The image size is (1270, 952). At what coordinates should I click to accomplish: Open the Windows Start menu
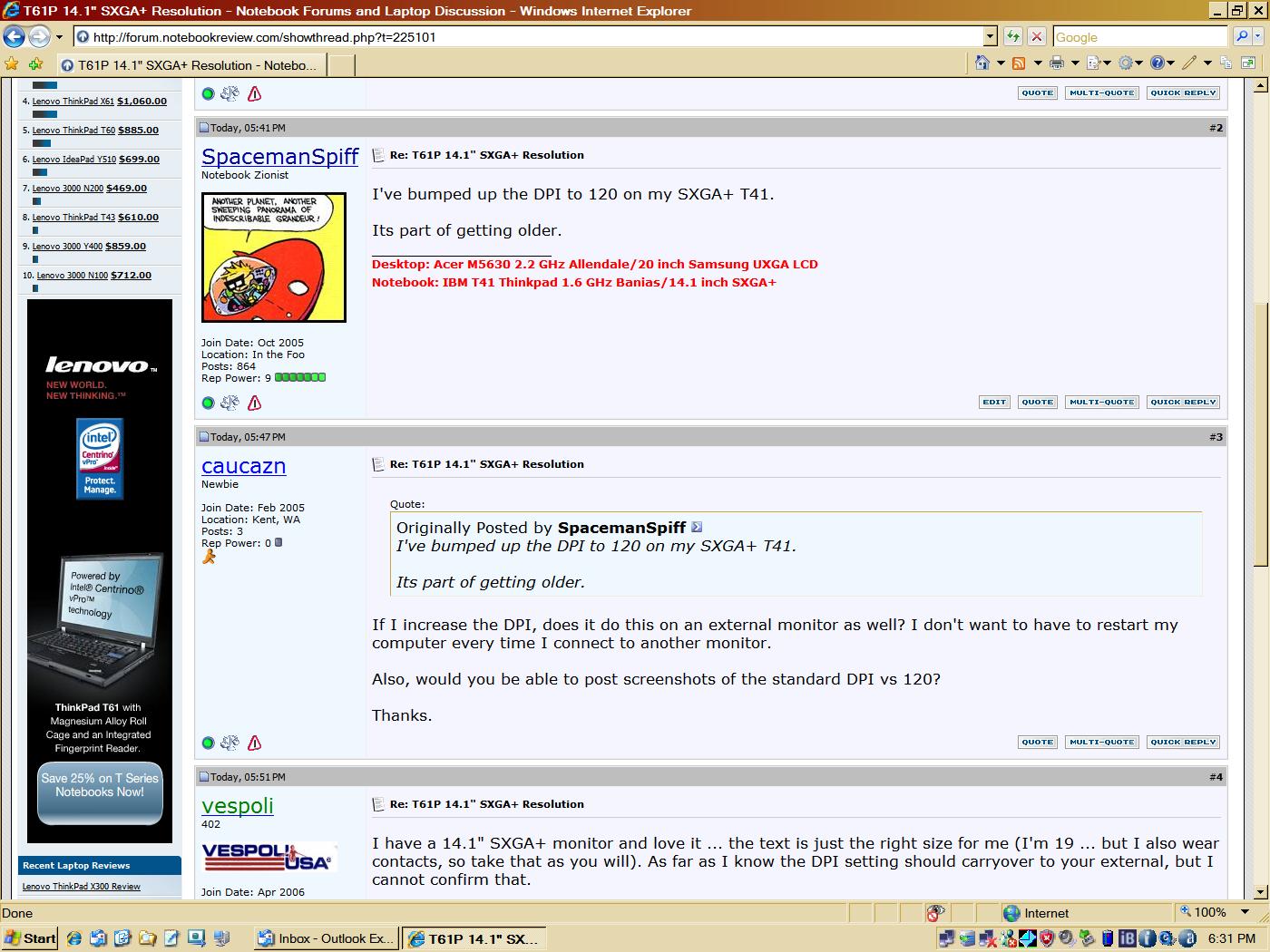pyautogui.click(x=30, y=938)
